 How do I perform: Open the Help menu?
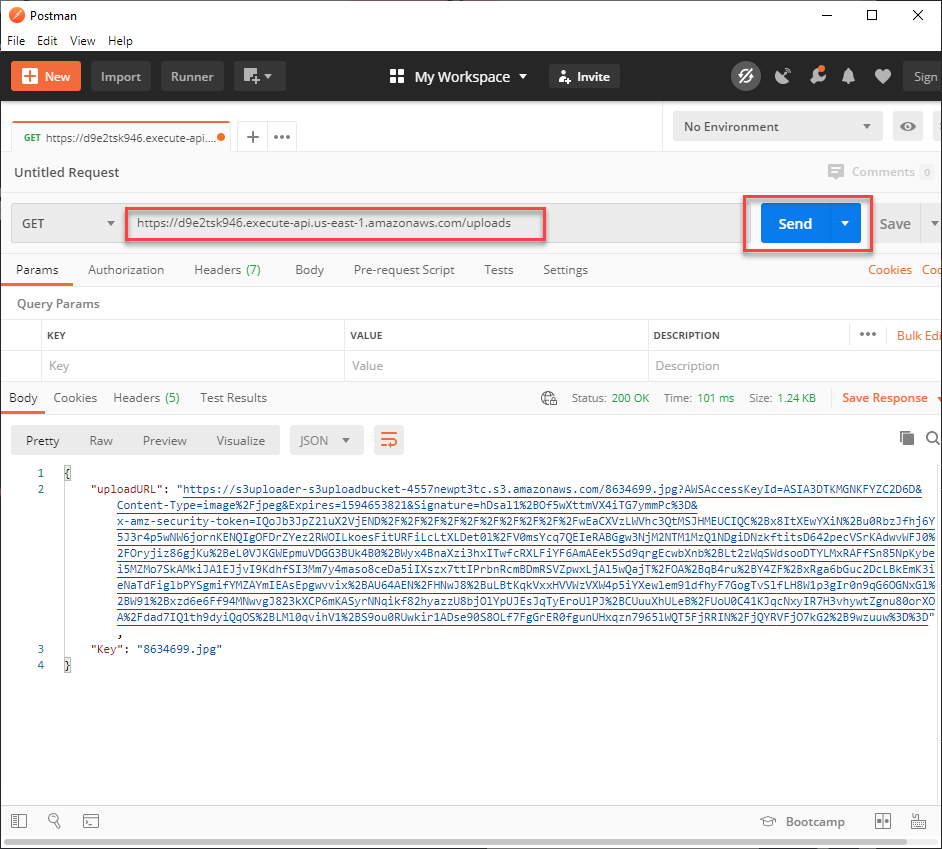120,41
